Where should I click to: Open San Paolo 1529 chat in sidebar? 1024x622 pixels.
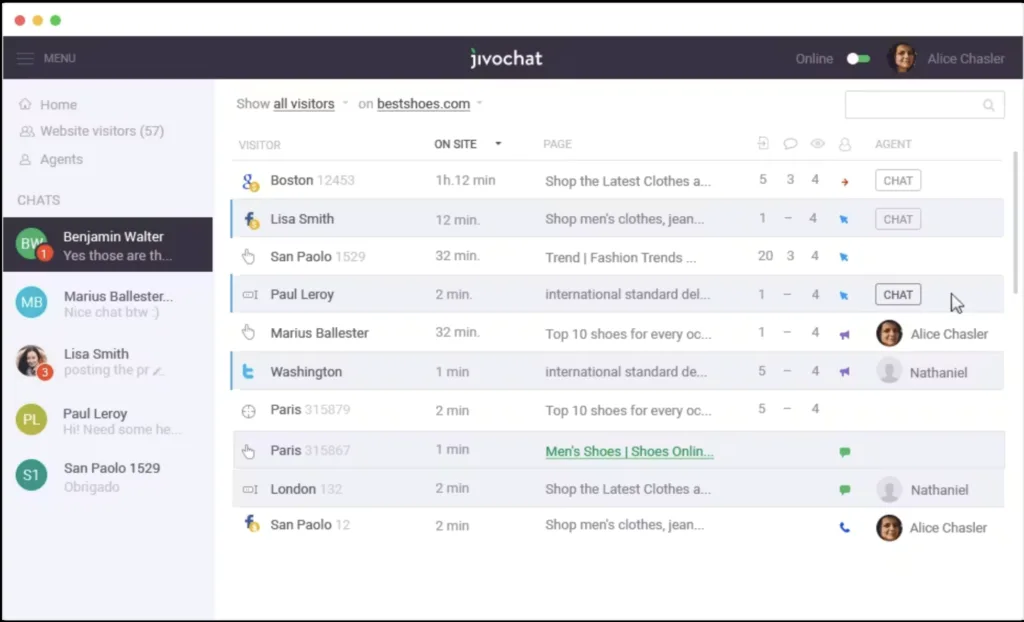click(108, 476)
